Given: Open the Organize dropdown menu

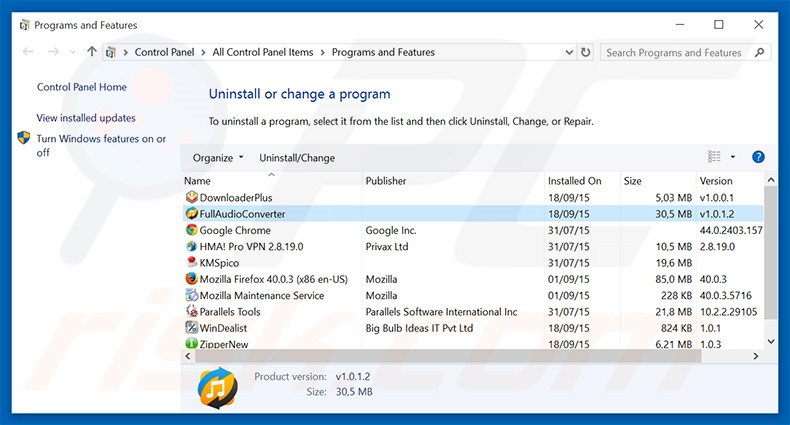Looking at the screenshot, I should (x=218, y=158).
